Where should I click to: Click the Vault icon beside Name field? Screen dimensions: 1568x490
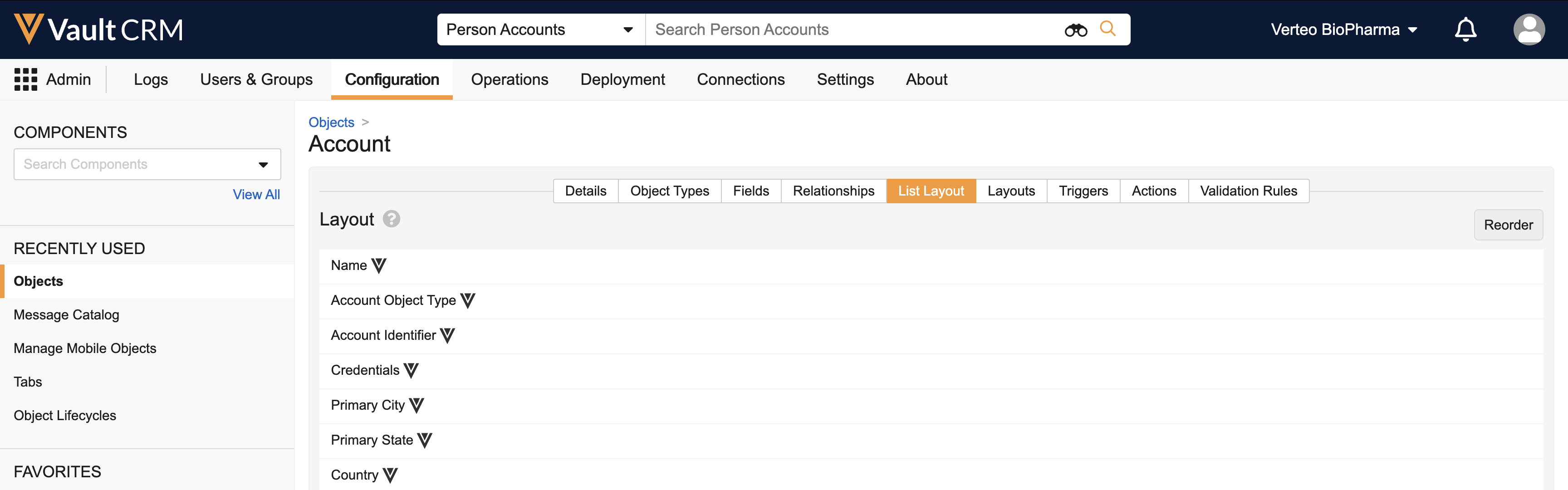point(378,265)
